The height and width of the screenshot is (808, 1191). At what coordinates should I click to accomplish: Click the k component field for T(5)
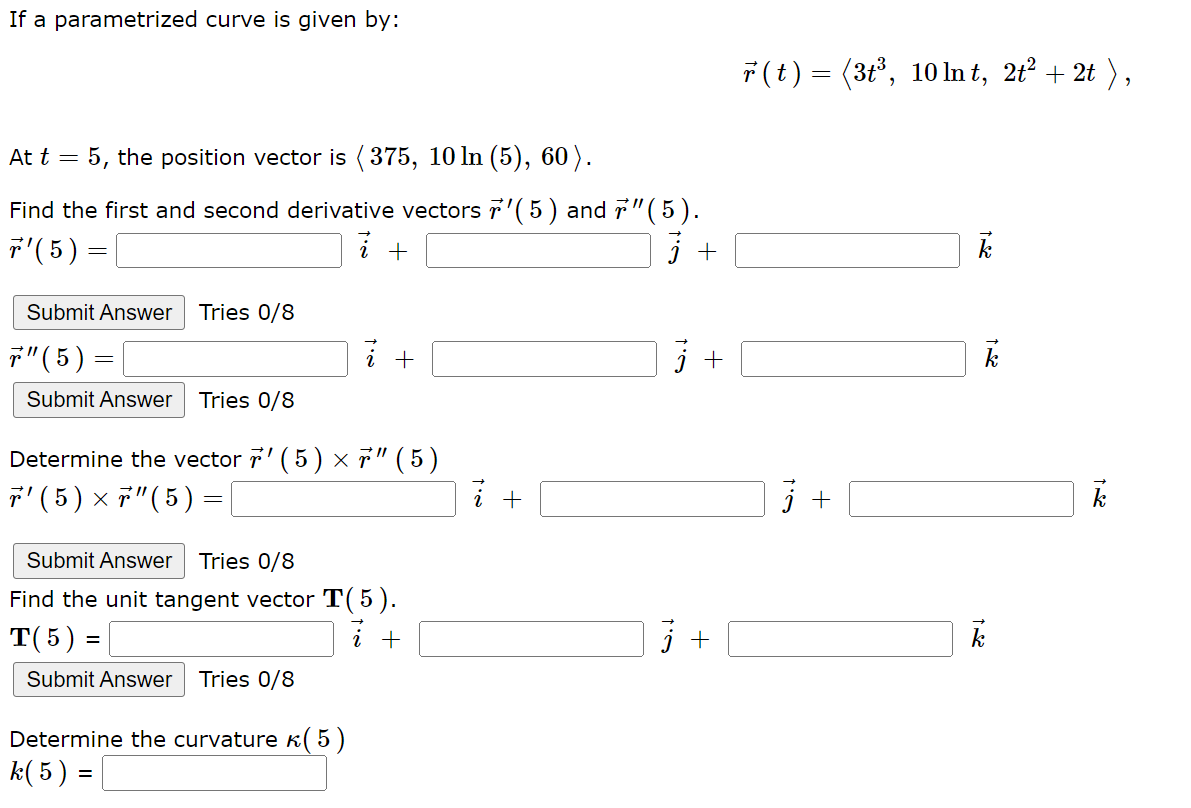(x=840, y=638)
